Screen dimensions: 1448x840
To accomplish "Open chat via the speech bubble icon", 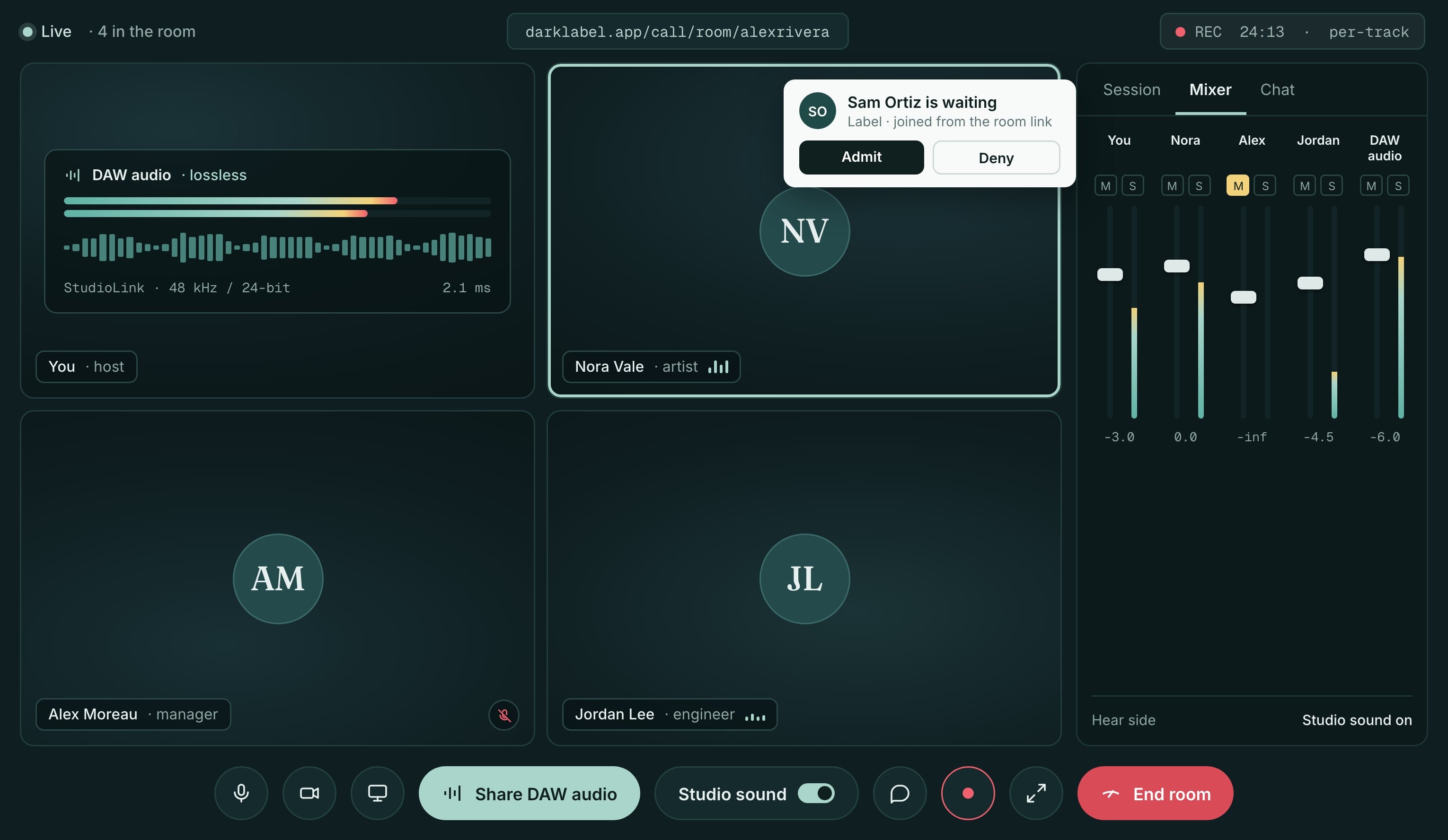I will tap(899, 793).
